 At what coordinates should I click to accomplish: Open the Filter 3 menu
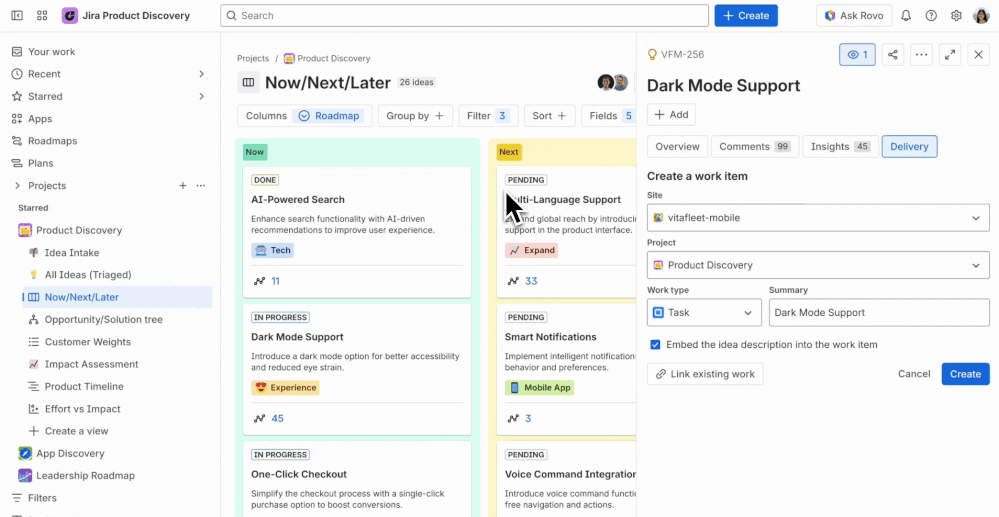489,116
